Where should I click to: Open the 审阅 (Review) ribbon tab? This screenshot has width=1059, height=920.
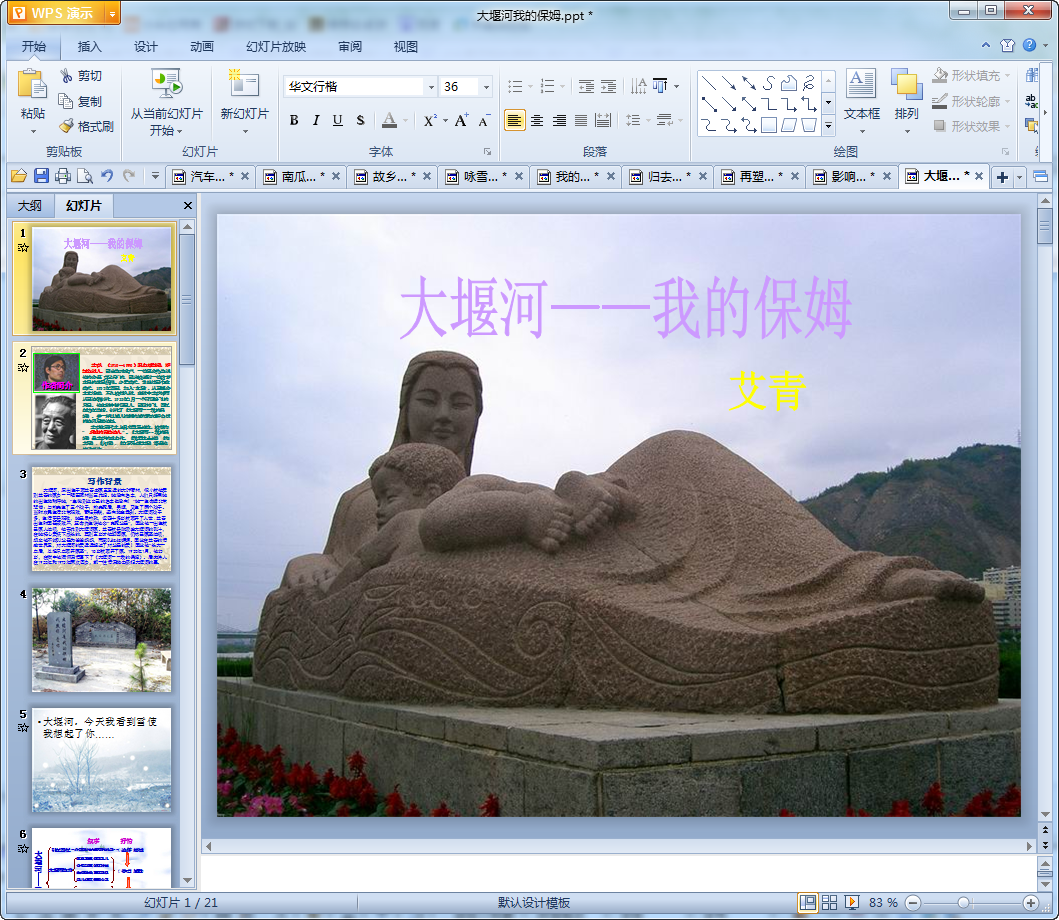(349, 47)
